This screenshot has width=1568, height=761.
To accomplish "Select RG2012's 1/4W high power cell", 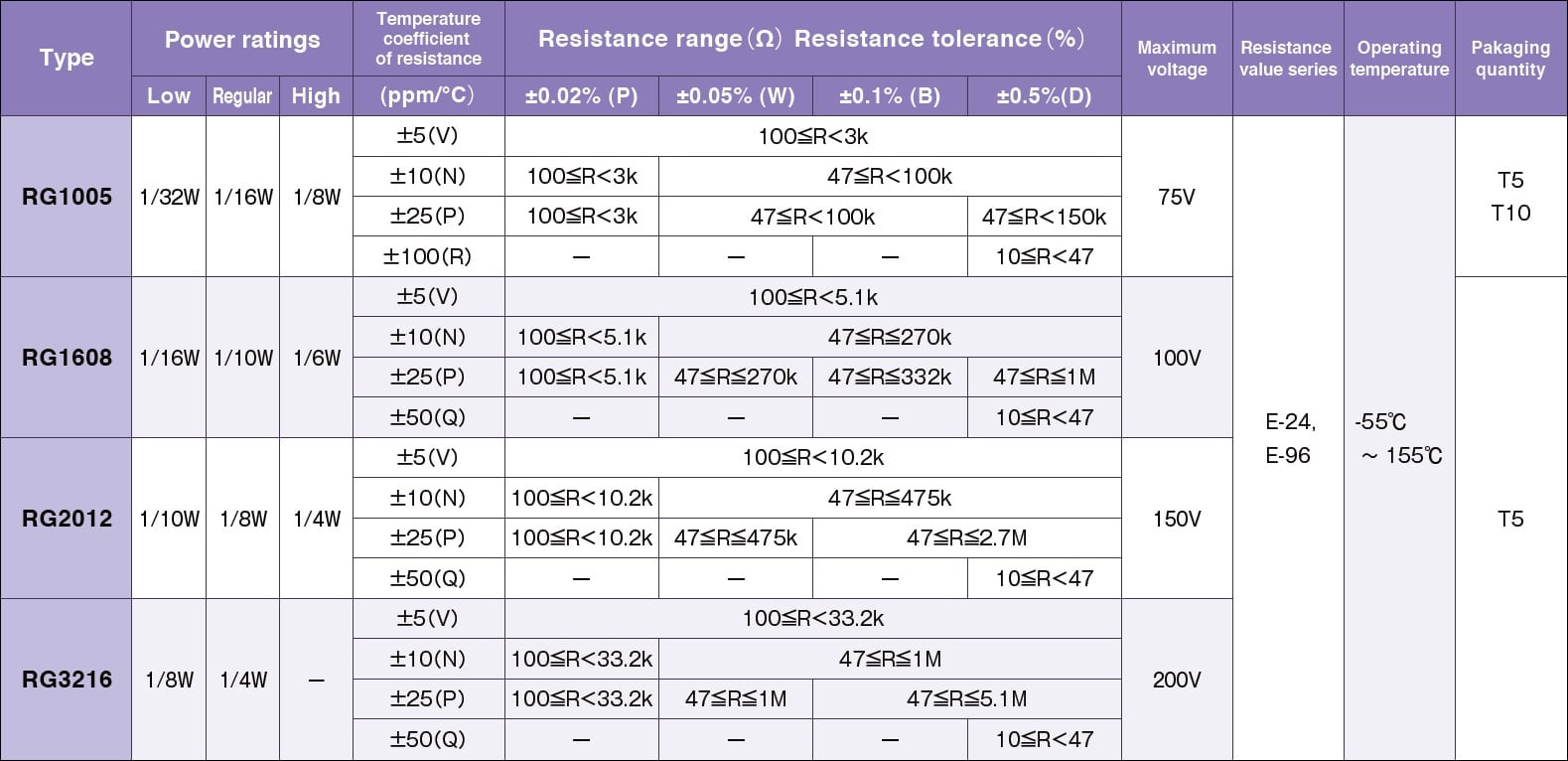I will pyautogui.click(x=316, y=519).
